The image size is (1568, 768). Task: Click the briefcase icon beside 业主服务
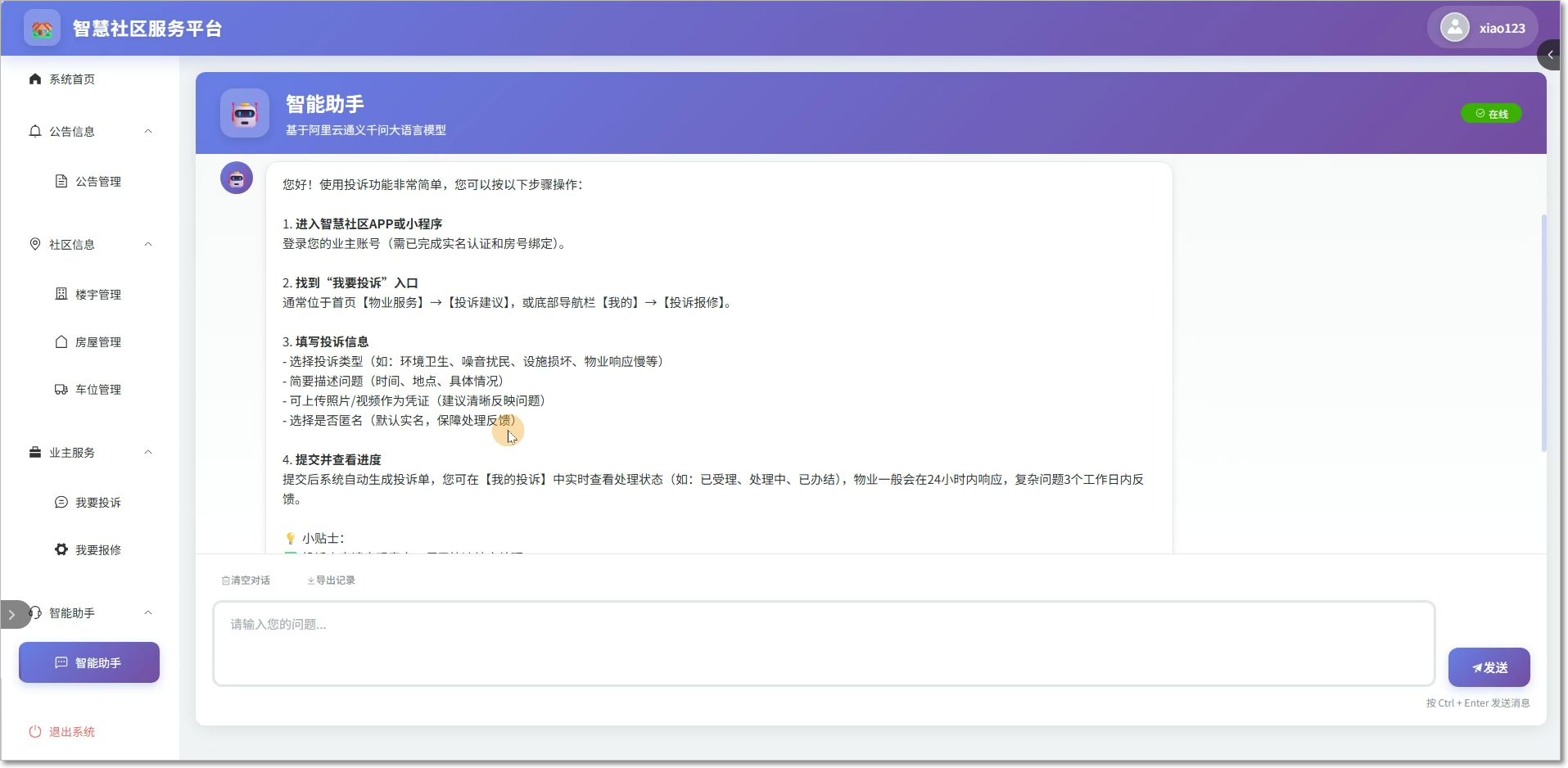click(x=35, y=452)
